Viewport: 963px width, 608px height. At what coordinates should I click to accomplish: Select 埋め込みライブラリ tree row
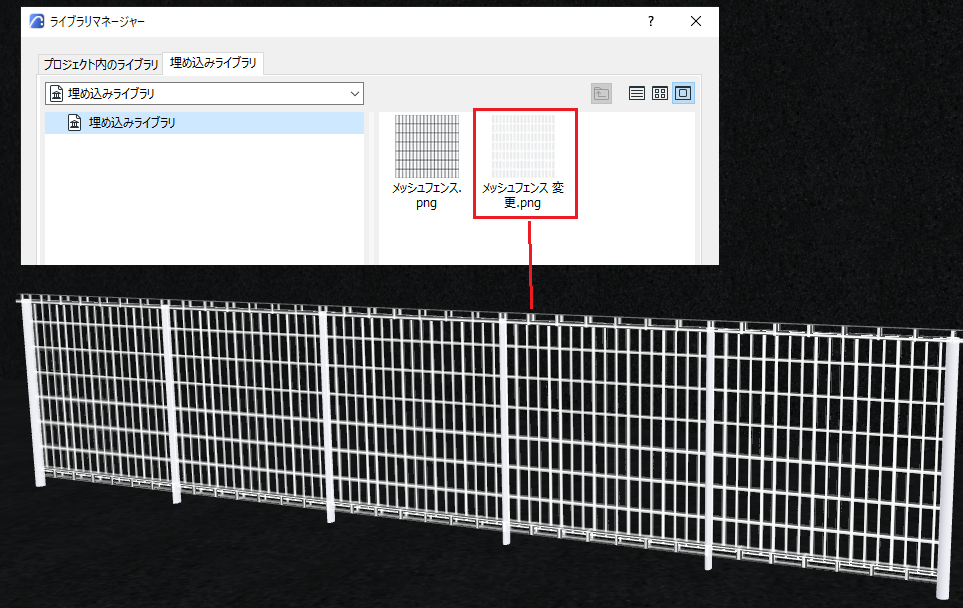205,123
